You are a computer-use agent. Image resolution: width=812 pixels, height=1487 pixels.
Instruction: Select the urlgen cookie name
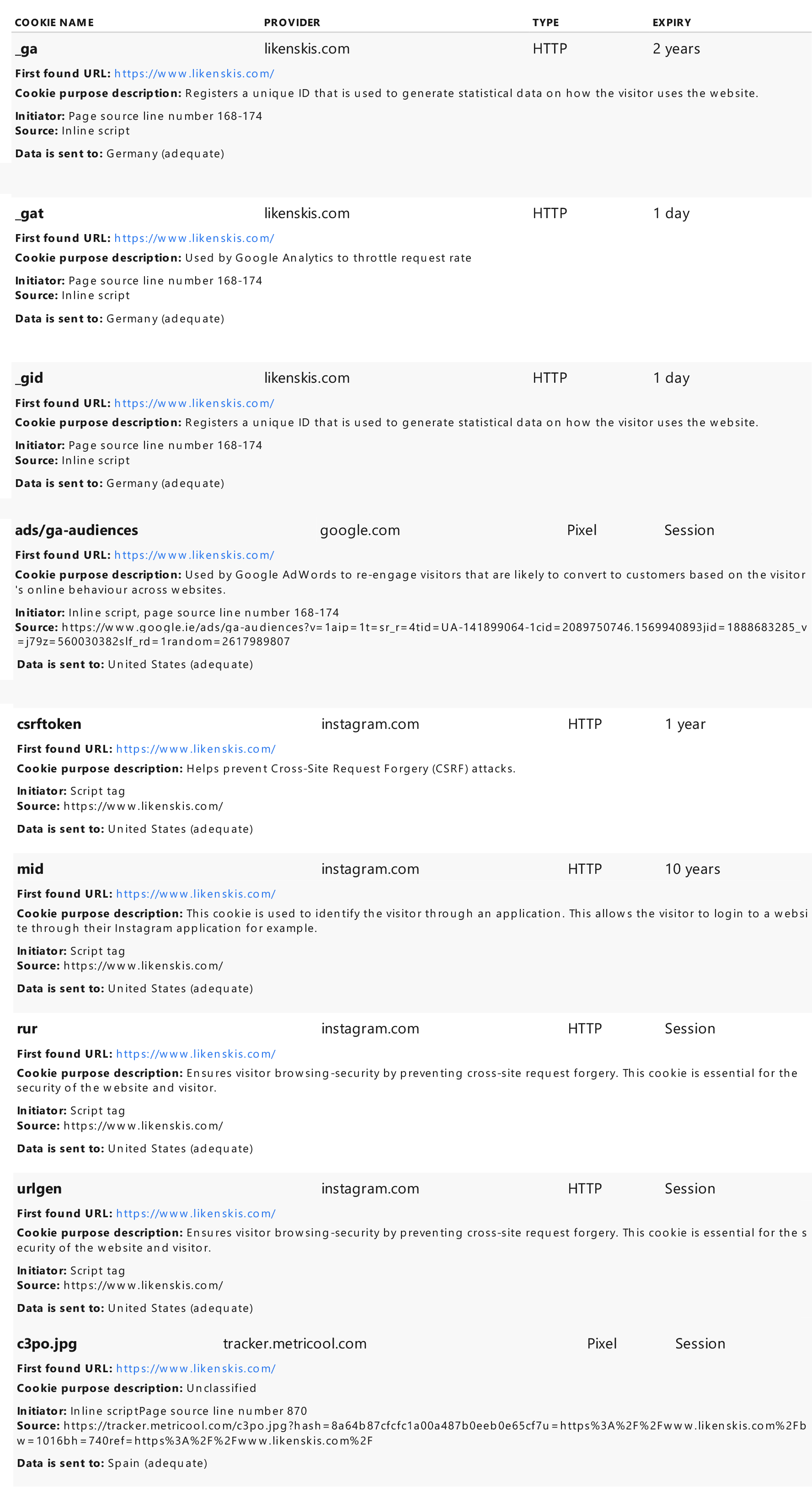pyautogui.click(x=39, y=1188)
